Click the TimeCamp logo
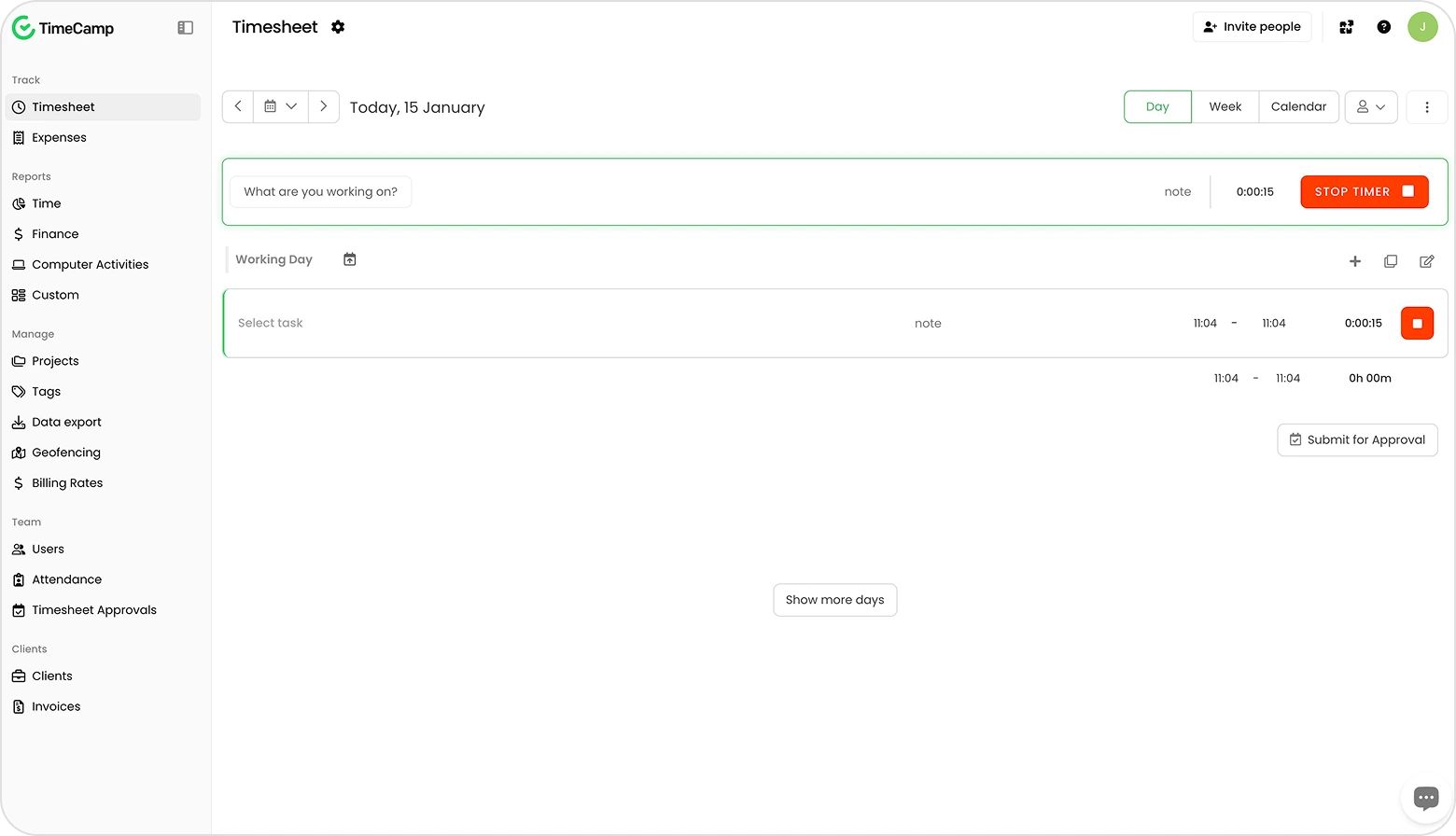This screenshot has width=1456, height=836. (x=63, y=28)
